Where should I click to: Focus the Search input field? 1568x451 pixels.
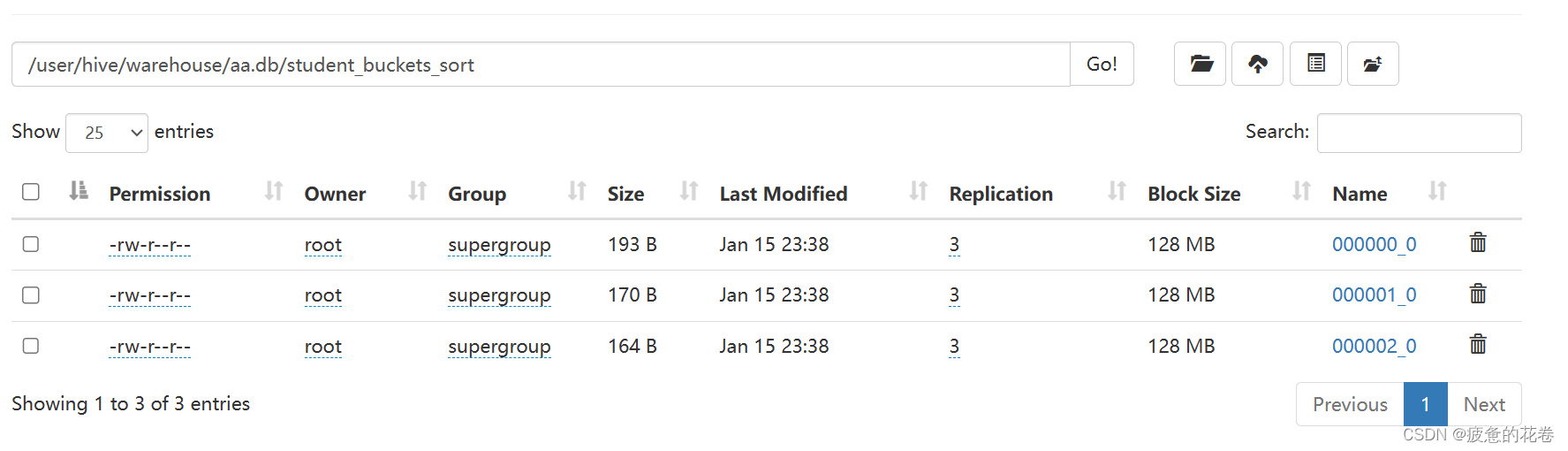(1419, 133)
